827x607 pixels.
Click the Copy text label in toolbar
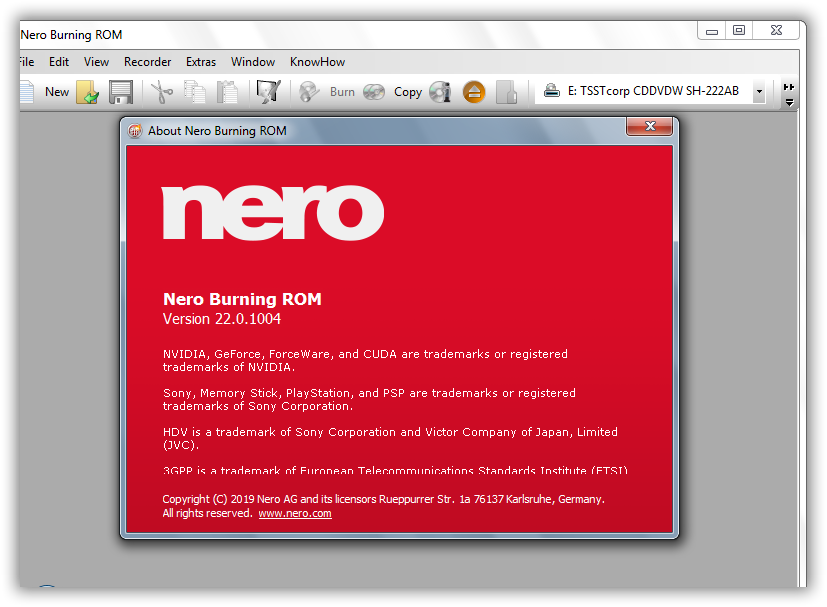[408, 92]
